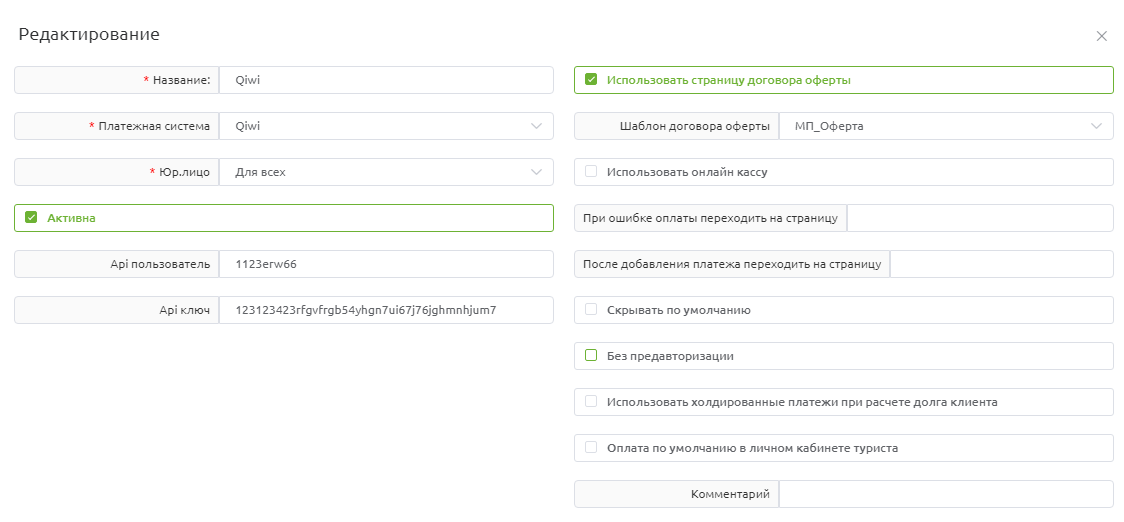Viewport: 1124px width, 522px height.
Task: Open the Платежная система dropdown
Action: (386, 126)
